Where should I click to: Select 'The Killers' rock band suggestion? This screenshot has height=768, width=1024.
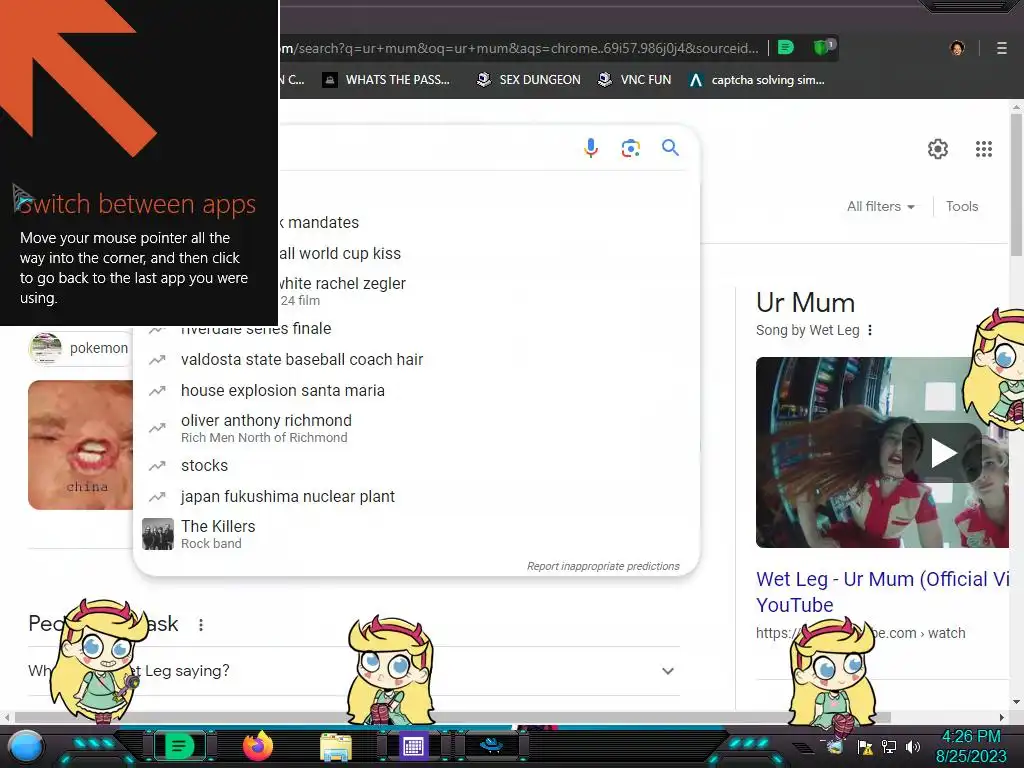point(417,534)
